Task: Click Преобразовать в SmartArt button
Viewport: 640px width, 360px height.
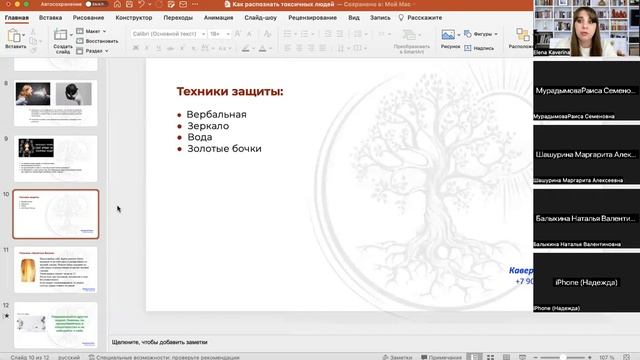Action: coord(411,41)
